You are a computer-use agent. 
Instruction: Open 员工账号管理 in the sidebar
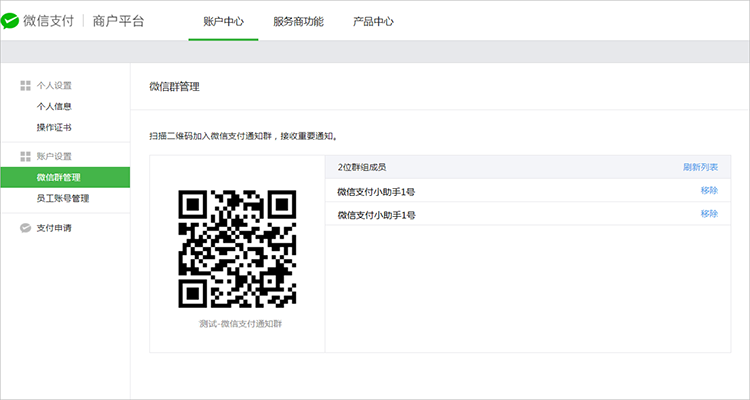pos(63,199)
